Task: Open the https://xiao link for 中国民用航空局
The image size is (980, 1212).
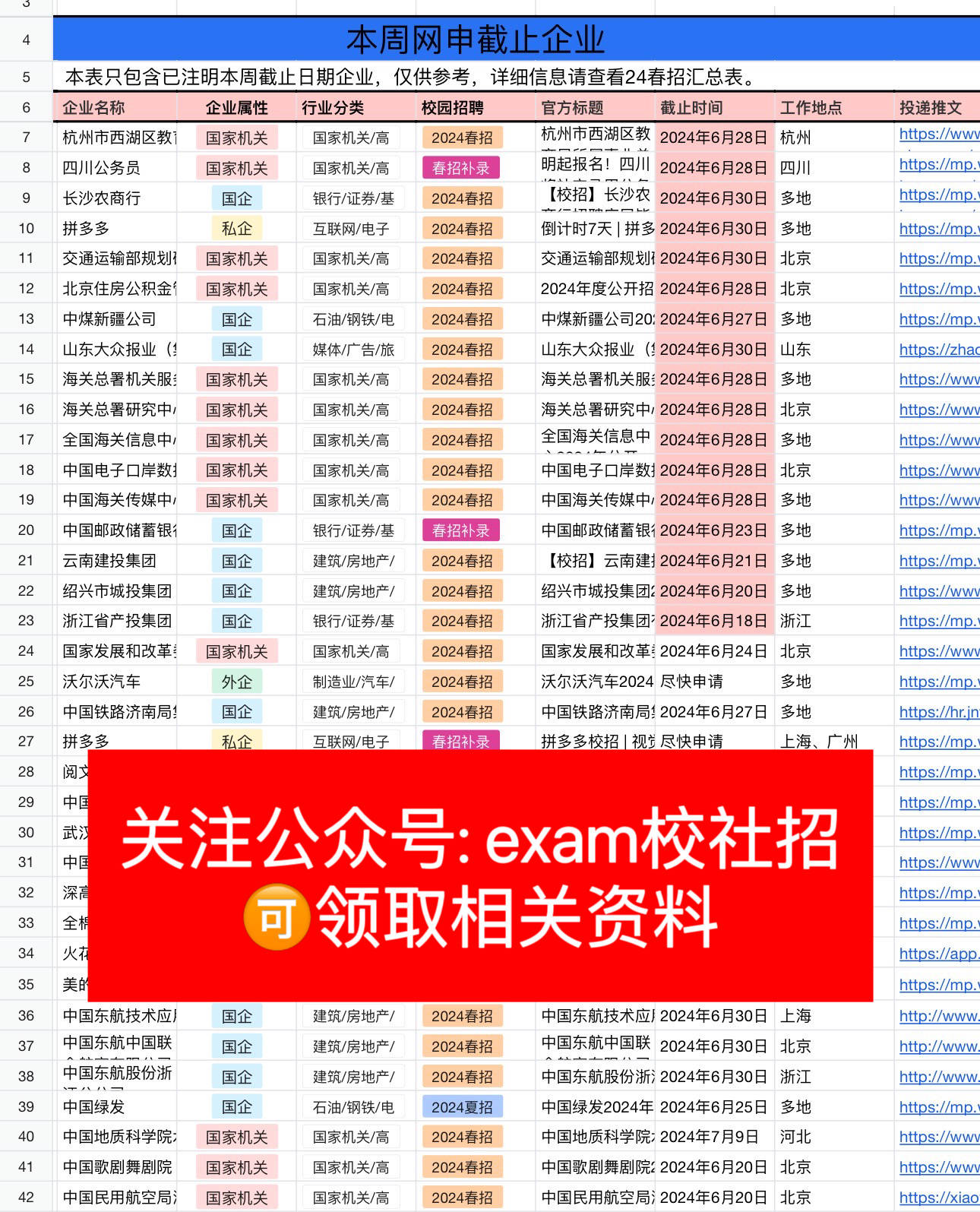Action: click(x=939, y=1198)
